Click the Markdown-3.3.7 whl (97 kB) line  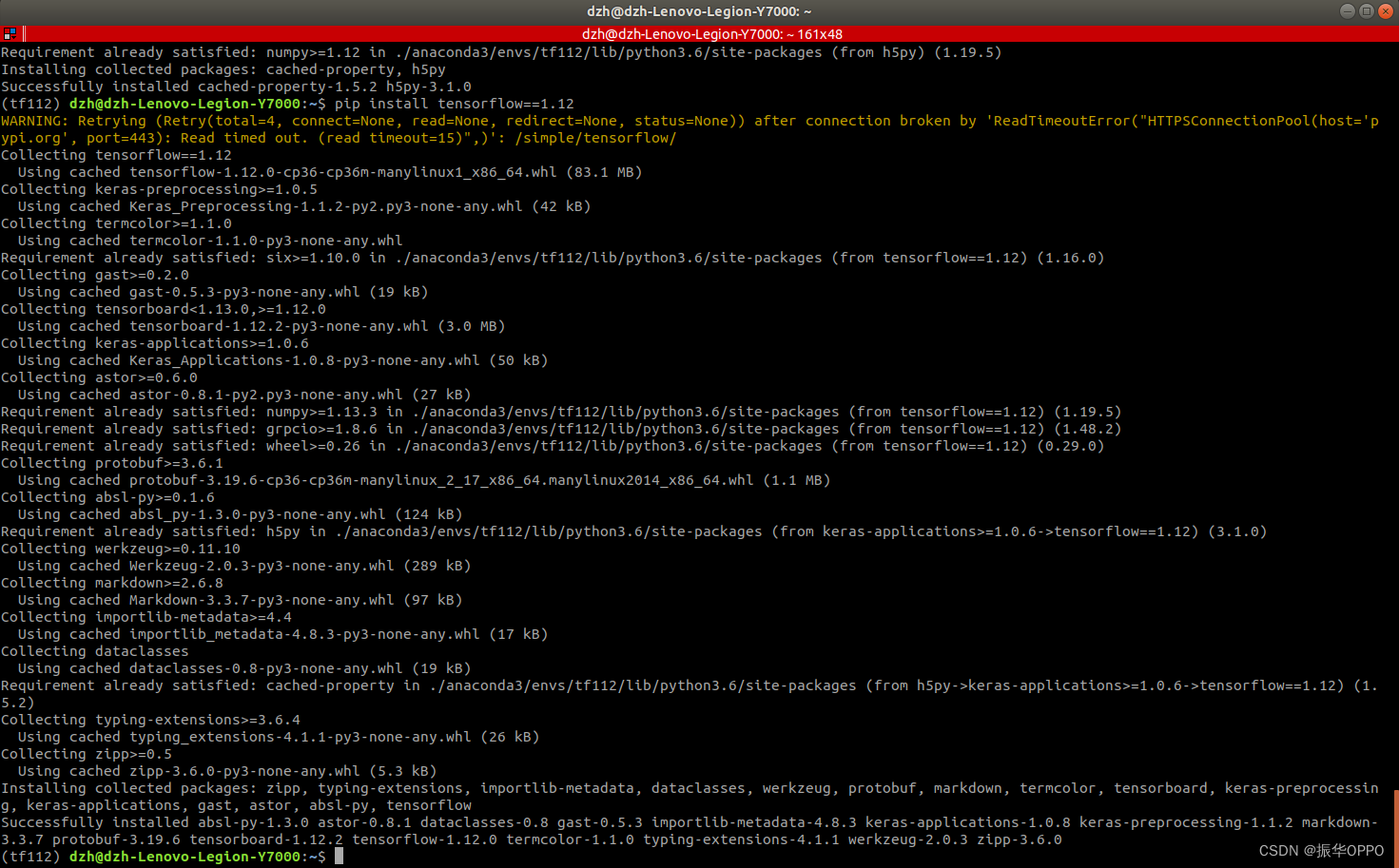(x=240, y=600)
